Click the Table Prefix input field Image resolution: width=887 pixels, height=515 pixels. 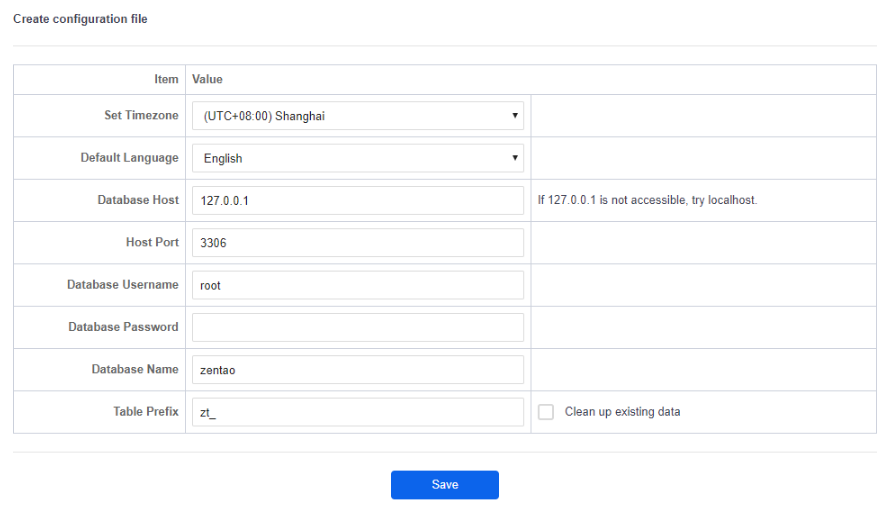coord(357,412)
